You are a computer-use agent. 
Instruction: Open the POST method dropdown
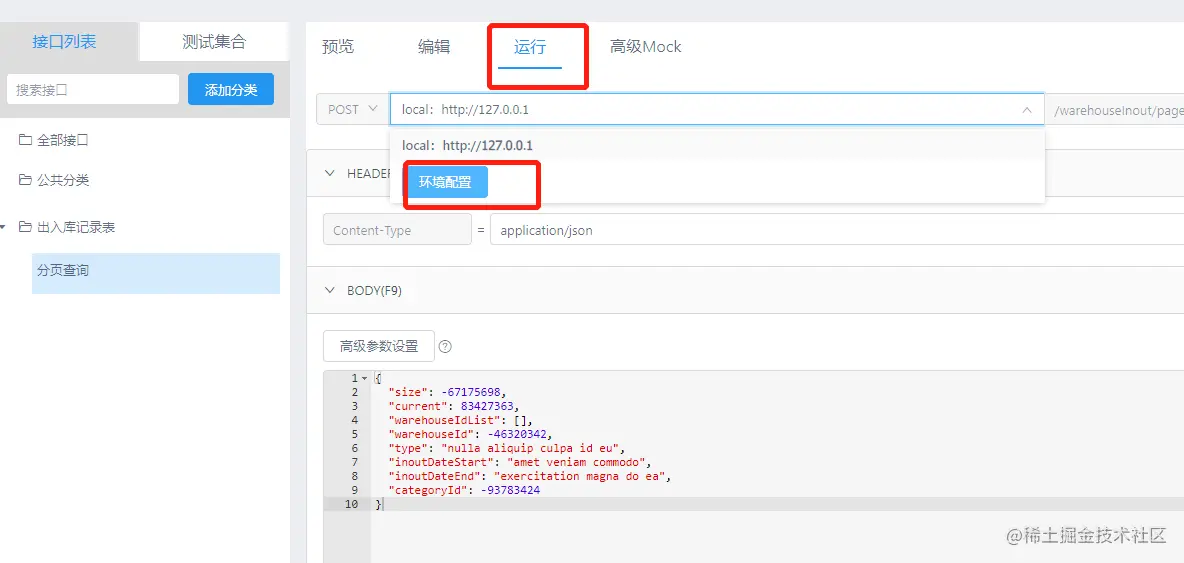coord(353,109)
